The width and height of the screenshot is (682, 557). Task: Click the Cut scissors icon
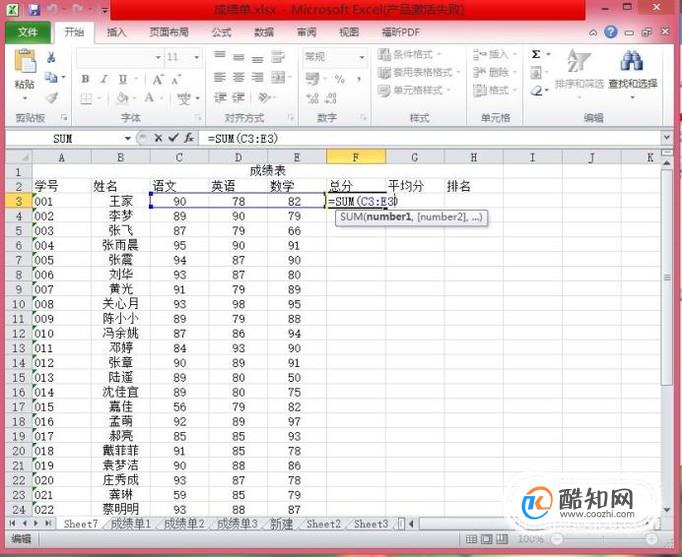[x=51, y=57]
